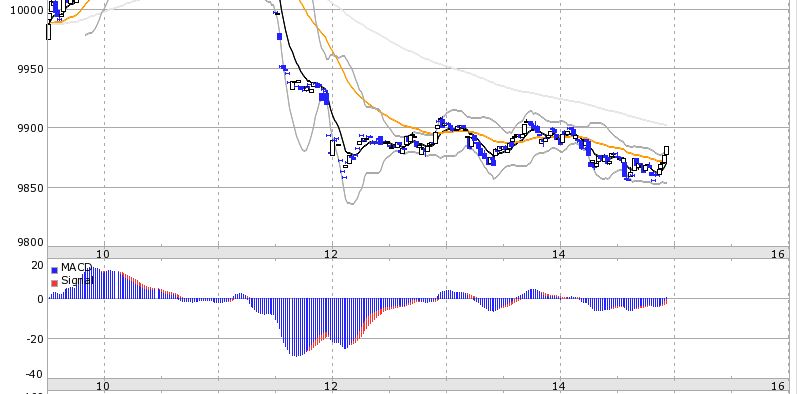Click the 9900 price axis label
809x394 pixels.
tap(29, 128)
